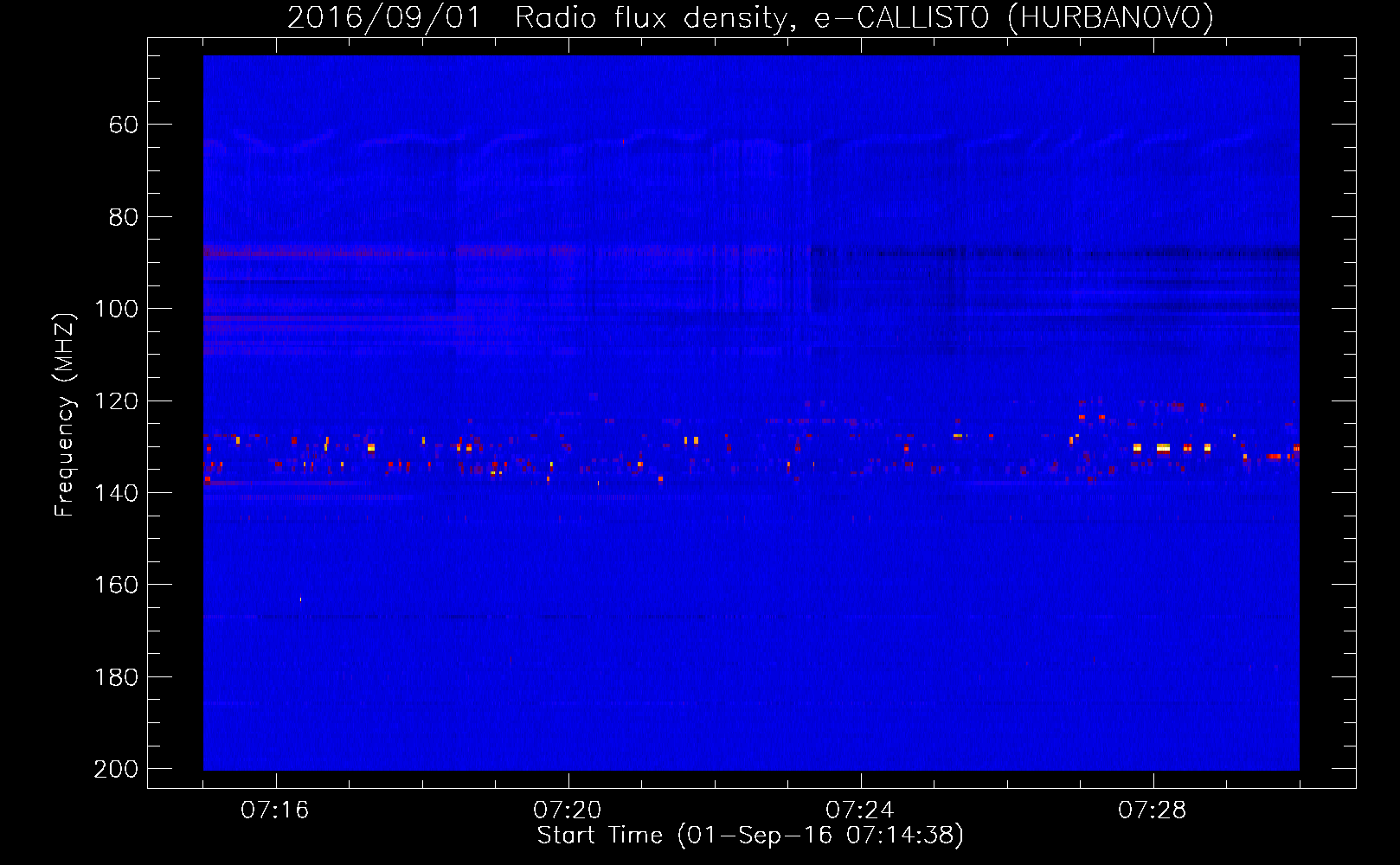1400x865 pixels.
Task: Click the frequency tick label 180
Action: pos(116,677)
